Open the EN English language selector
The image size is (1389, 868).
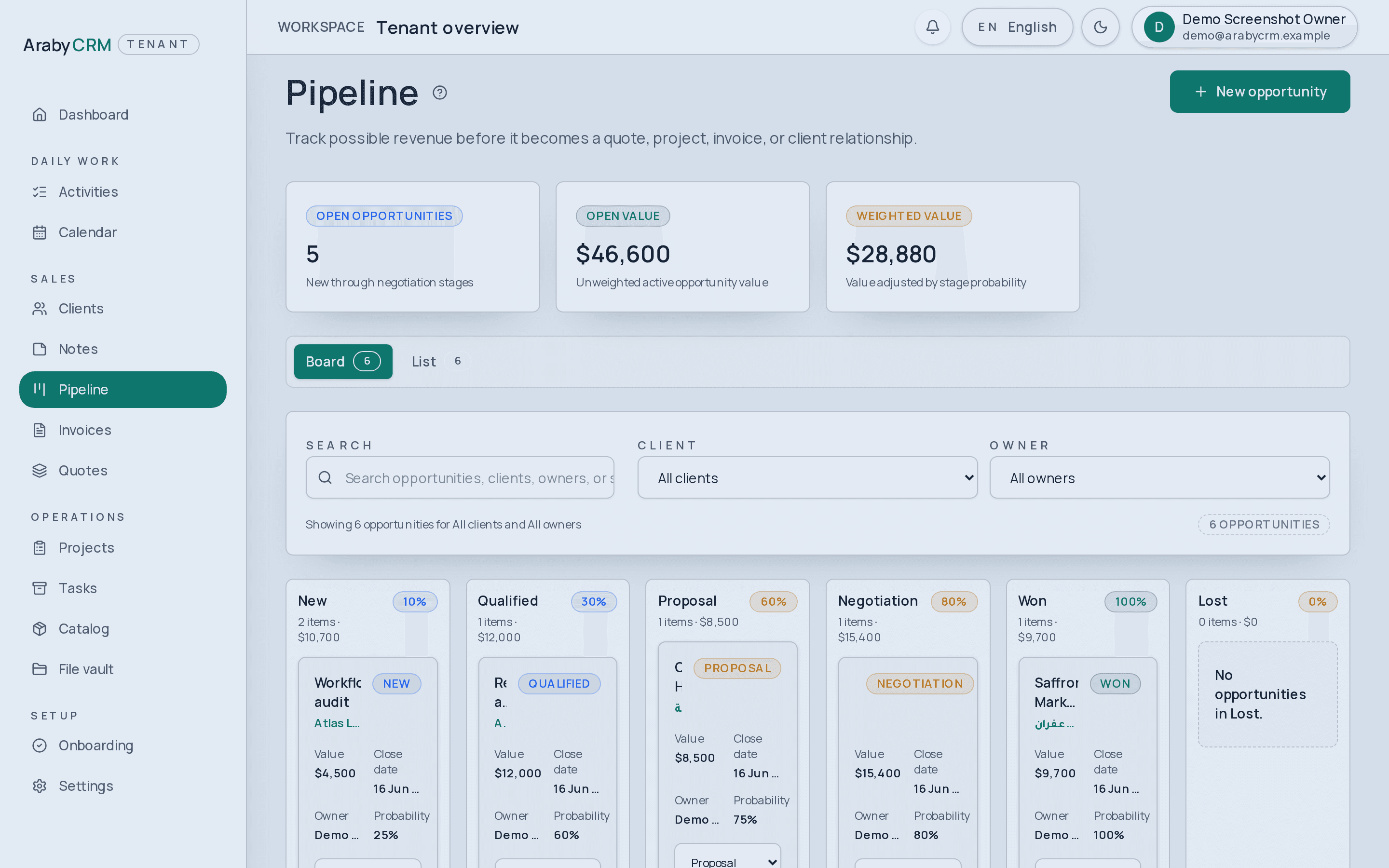[x=1017, y=27]
